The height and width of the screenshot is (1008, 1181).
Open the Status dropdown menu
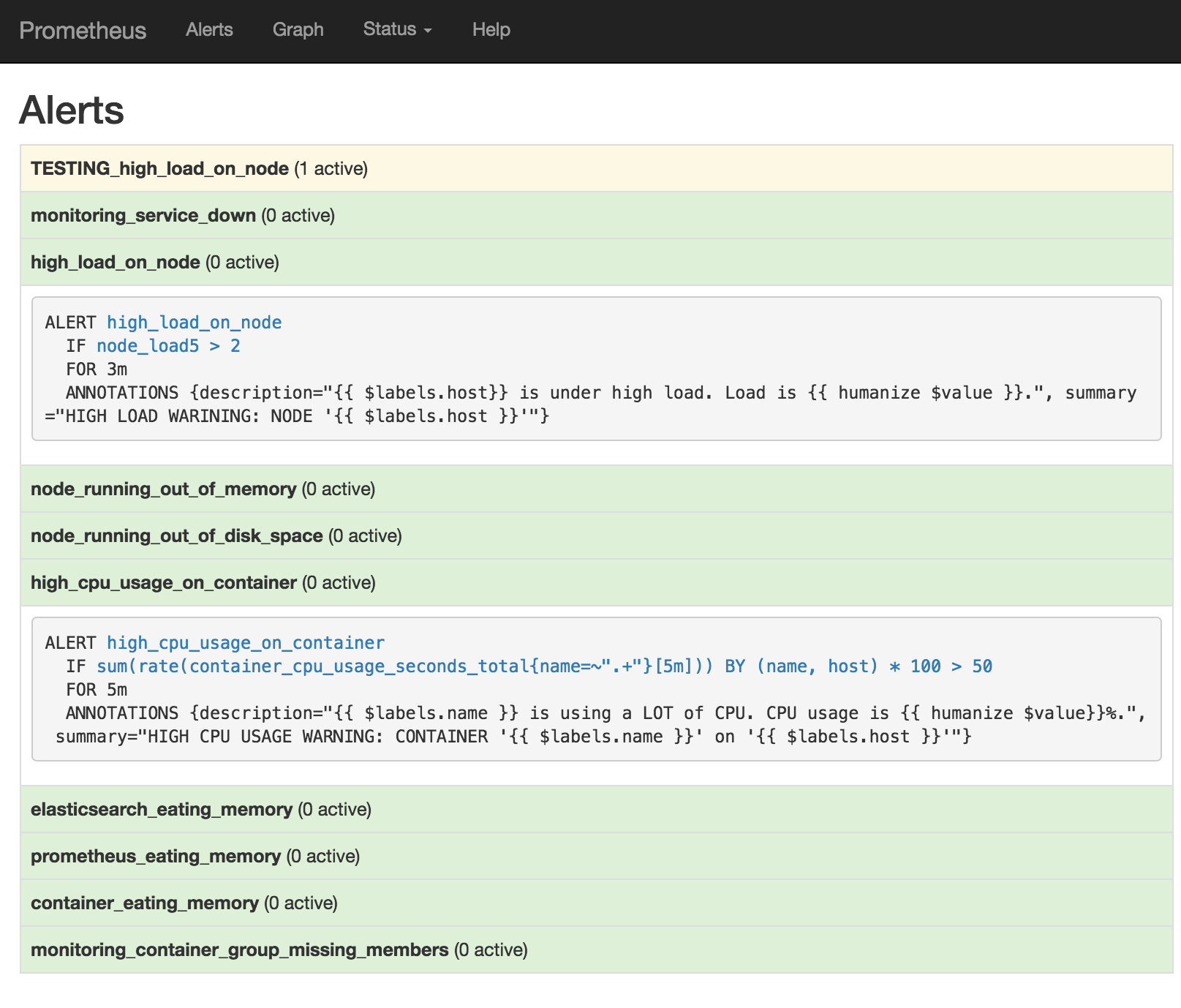(x=397, y=30)
